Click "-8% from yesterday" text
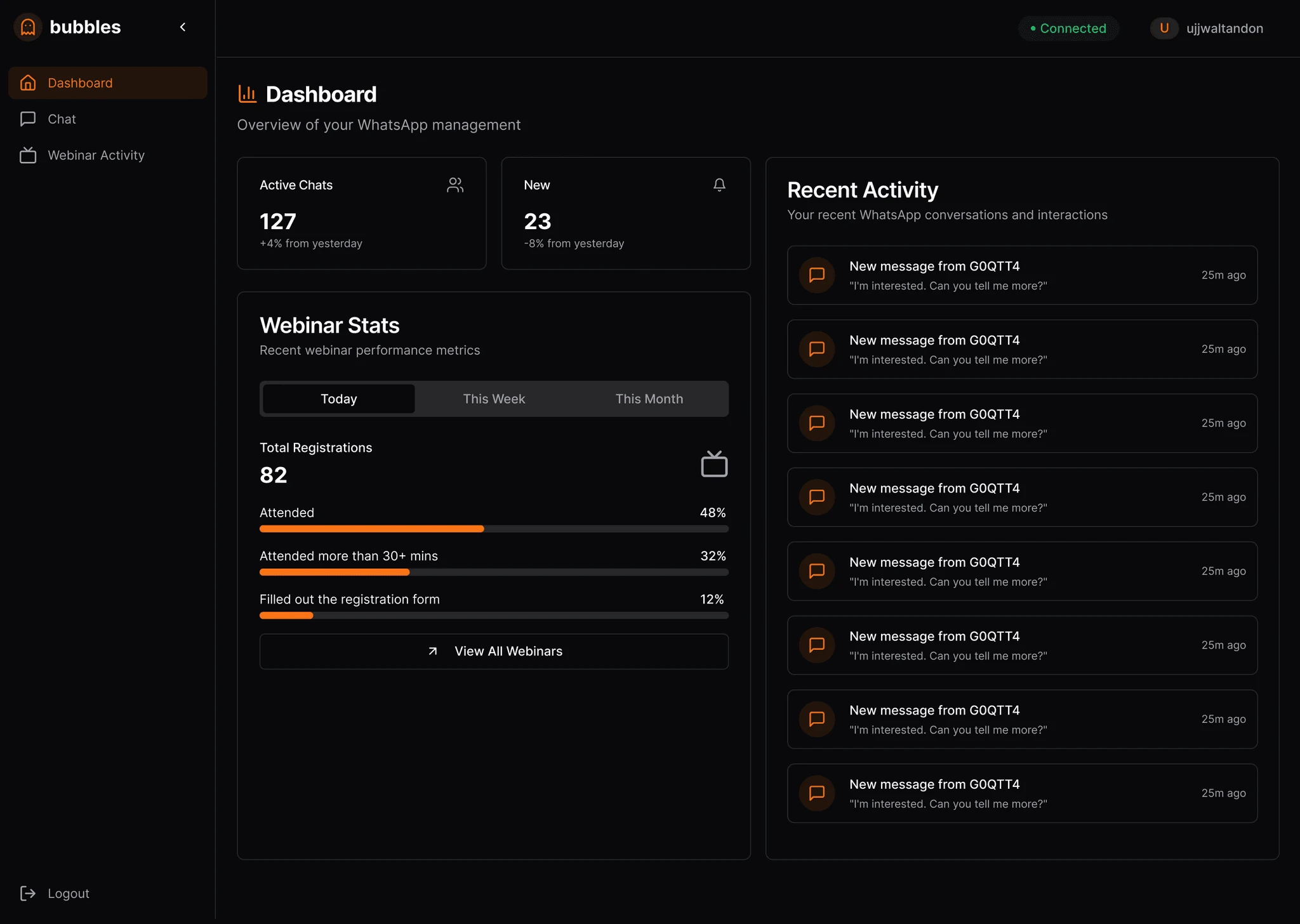1300x924 pixels. [574, 244]
